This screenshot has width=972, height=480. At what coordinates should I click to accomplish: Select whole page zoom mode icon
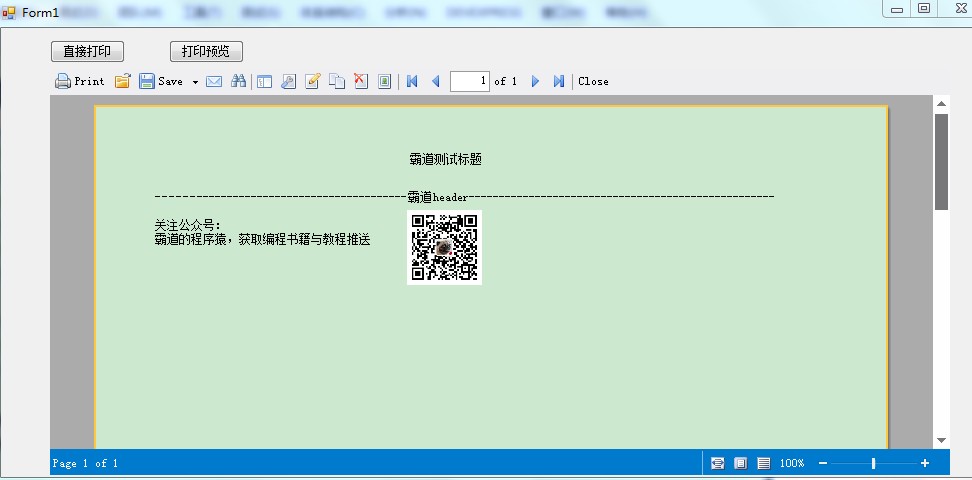pos(740,463)
